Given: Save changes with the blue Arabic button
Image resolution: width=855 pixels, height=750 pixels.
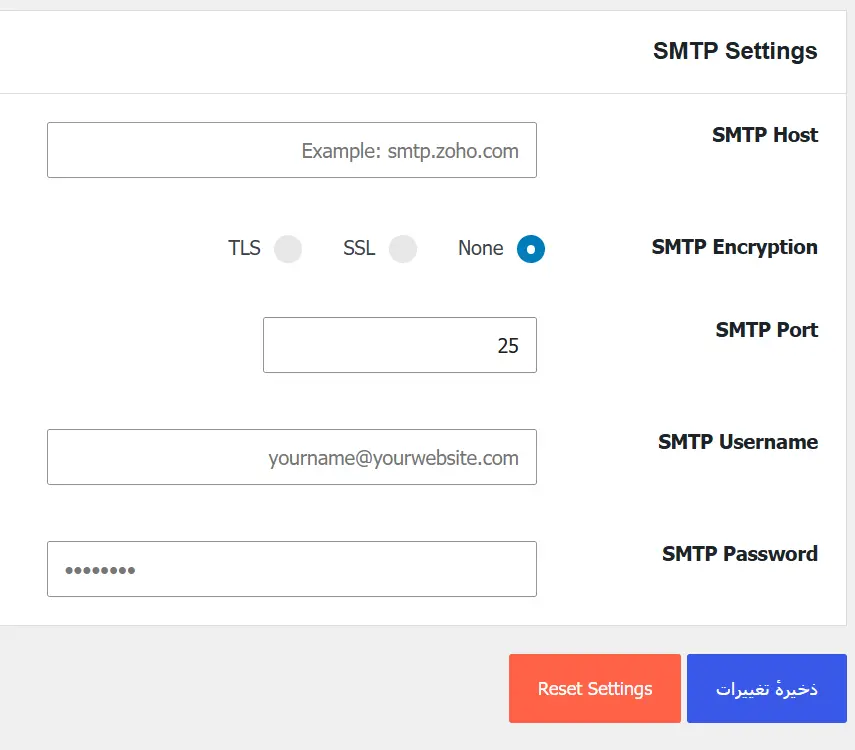Looking at the screenshot, I should [x=767, y=688].
